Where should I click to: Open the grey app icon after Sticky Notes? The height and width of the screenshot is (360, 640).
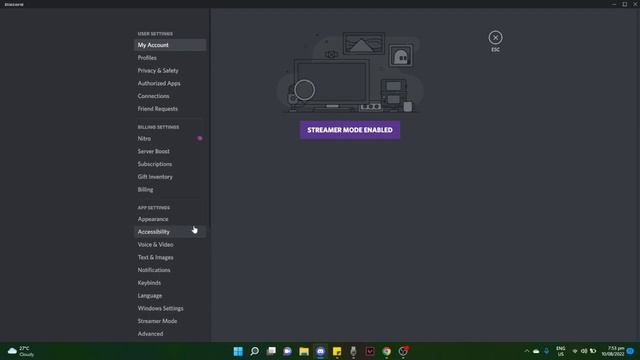[353, 351]
